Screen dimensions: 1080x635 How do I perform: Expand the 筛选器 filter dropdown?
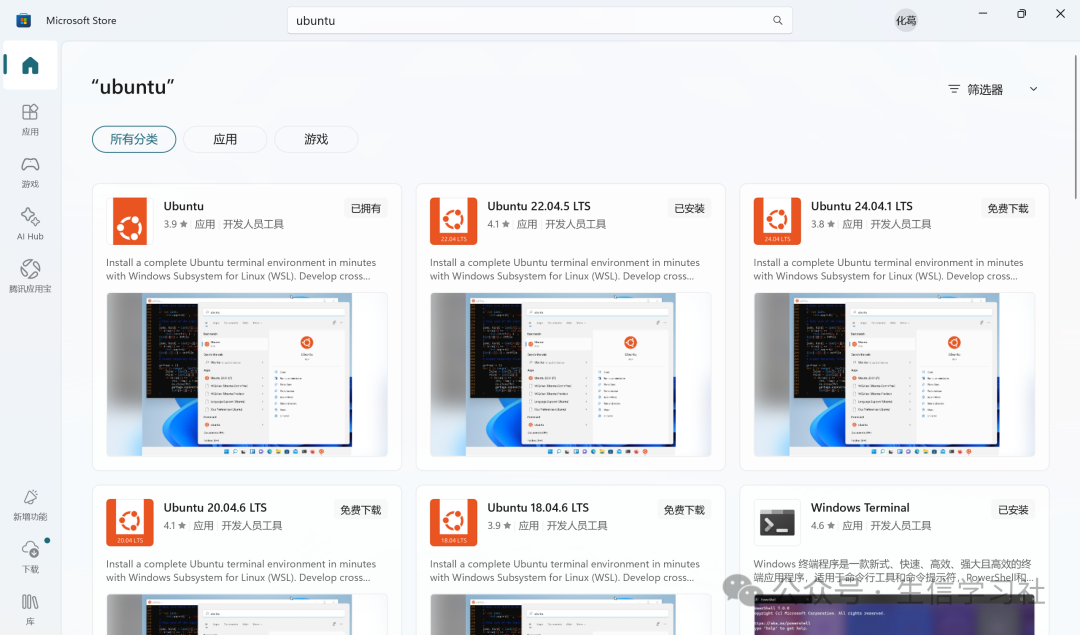993,90
